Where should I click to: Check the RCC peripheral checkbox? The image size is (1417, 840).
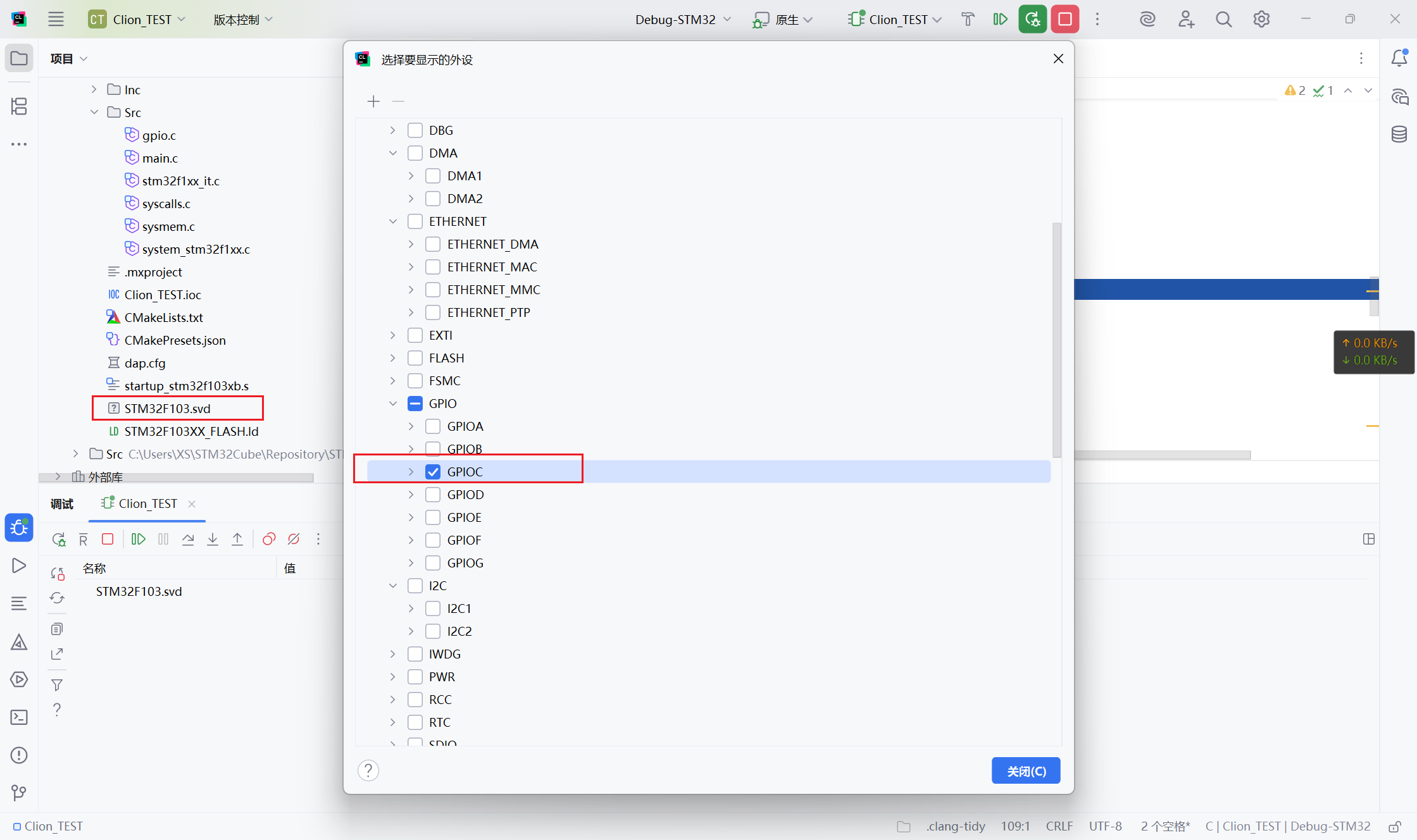tap(415, 700)
